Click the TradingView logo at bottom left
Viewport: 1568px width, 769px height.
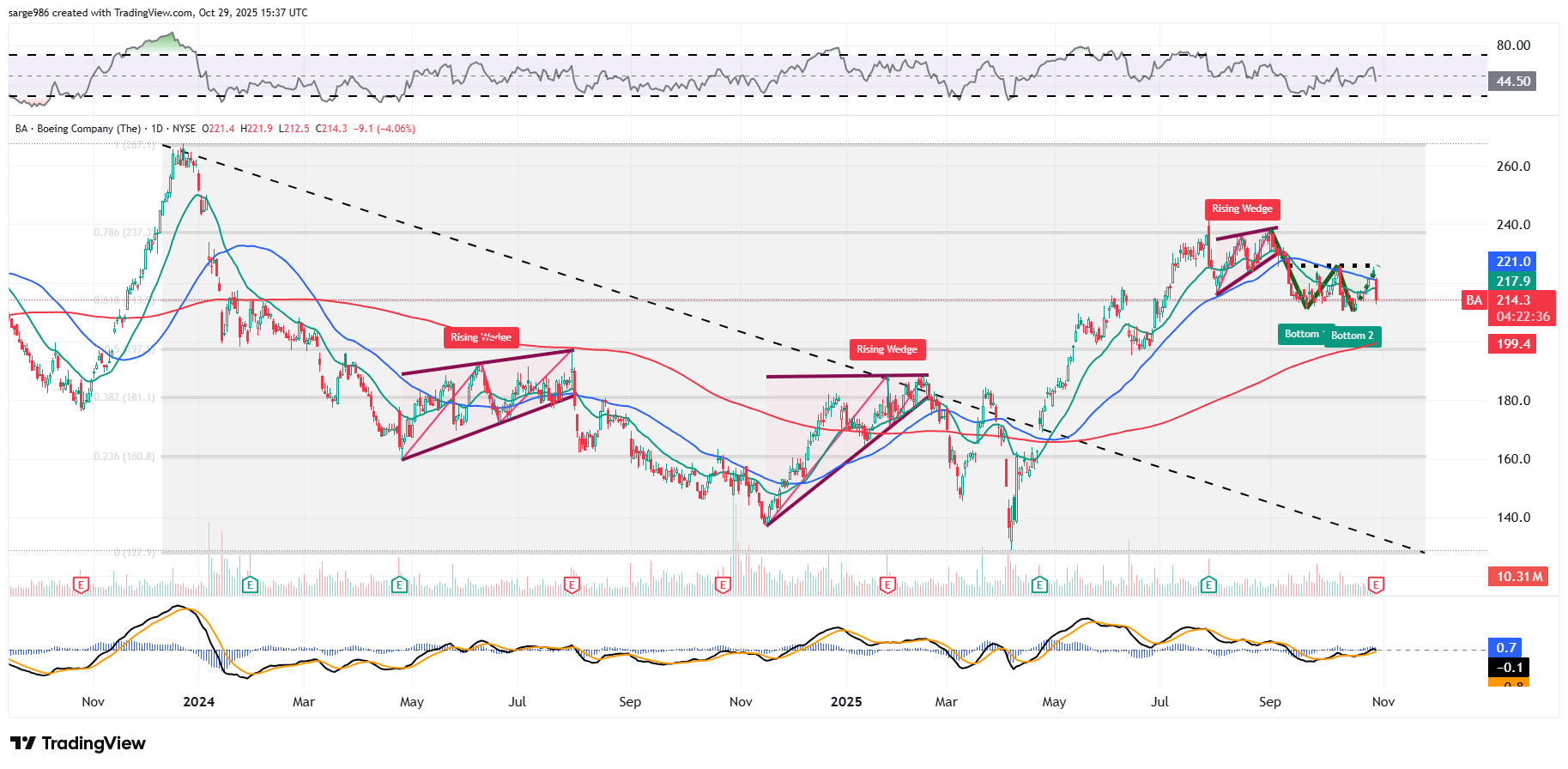[78, 743]
